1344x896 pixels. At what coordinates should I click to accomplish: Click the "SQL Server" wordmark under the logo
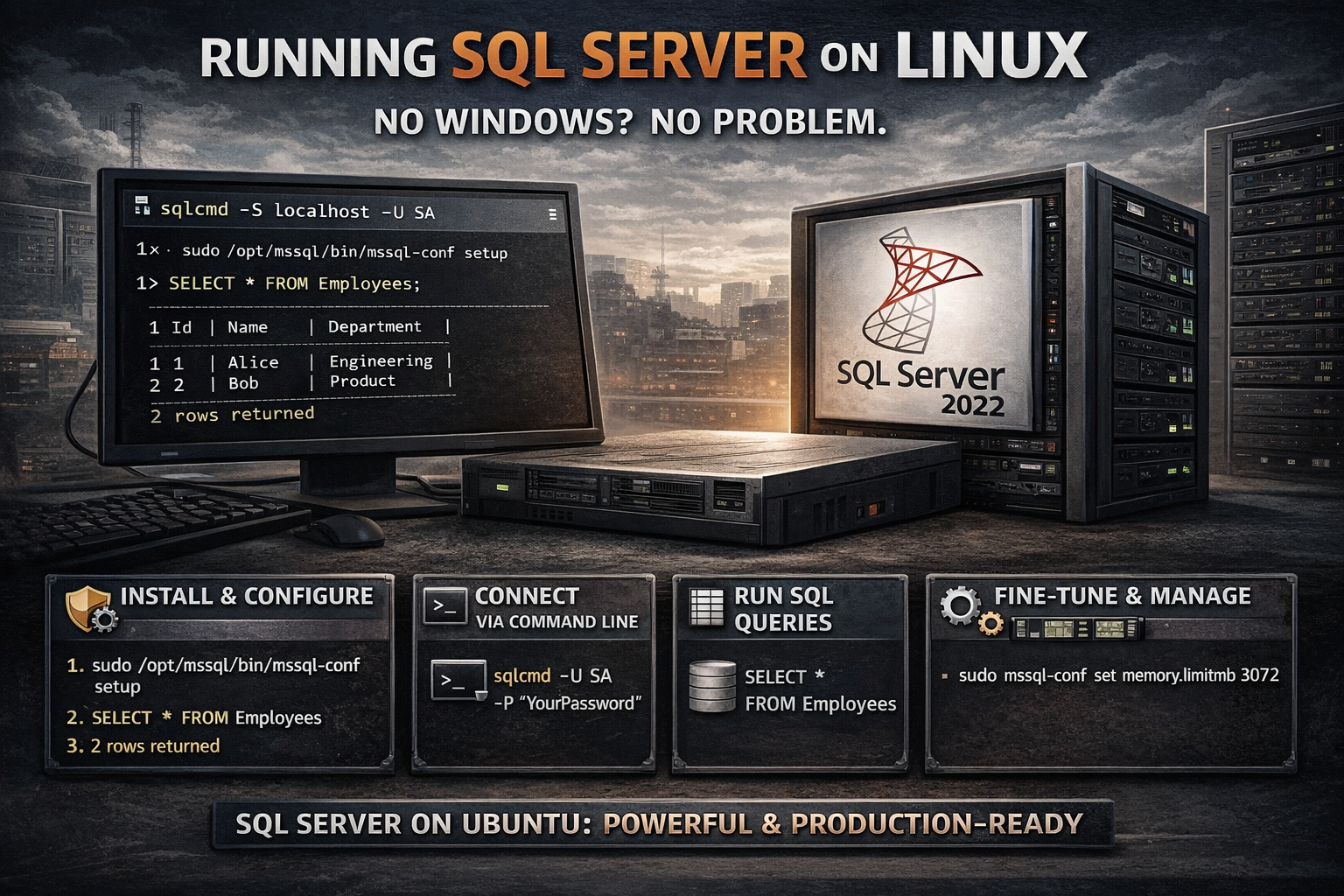(920, 375)
